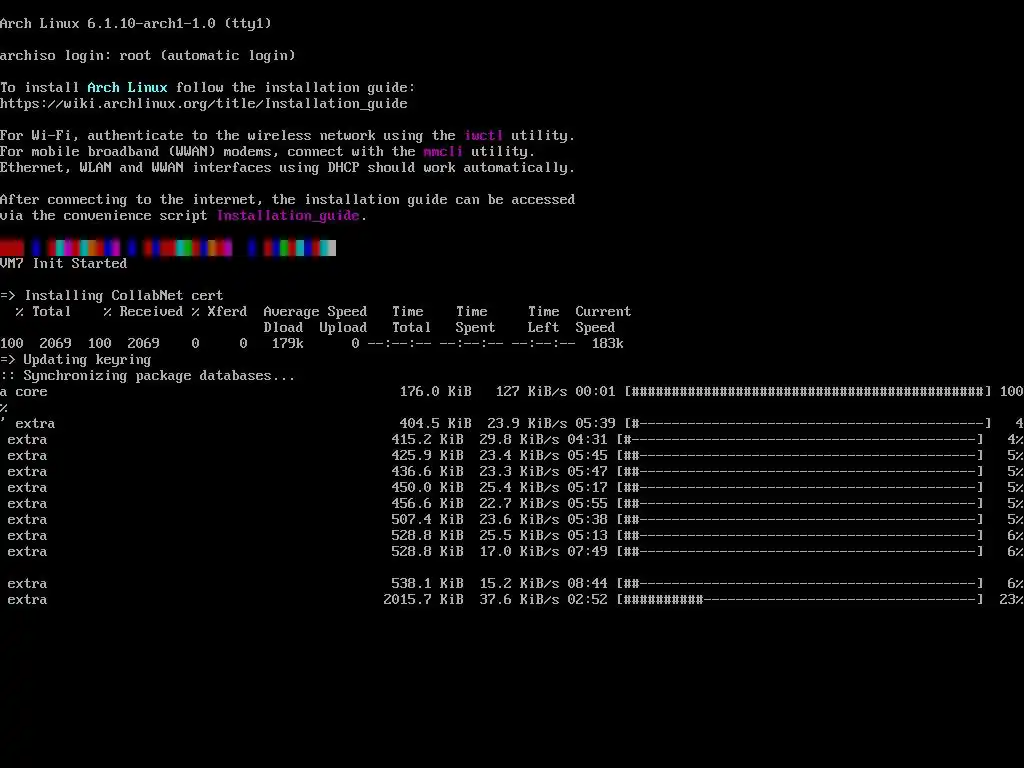Click the '% Received' column header

(143, 312)
